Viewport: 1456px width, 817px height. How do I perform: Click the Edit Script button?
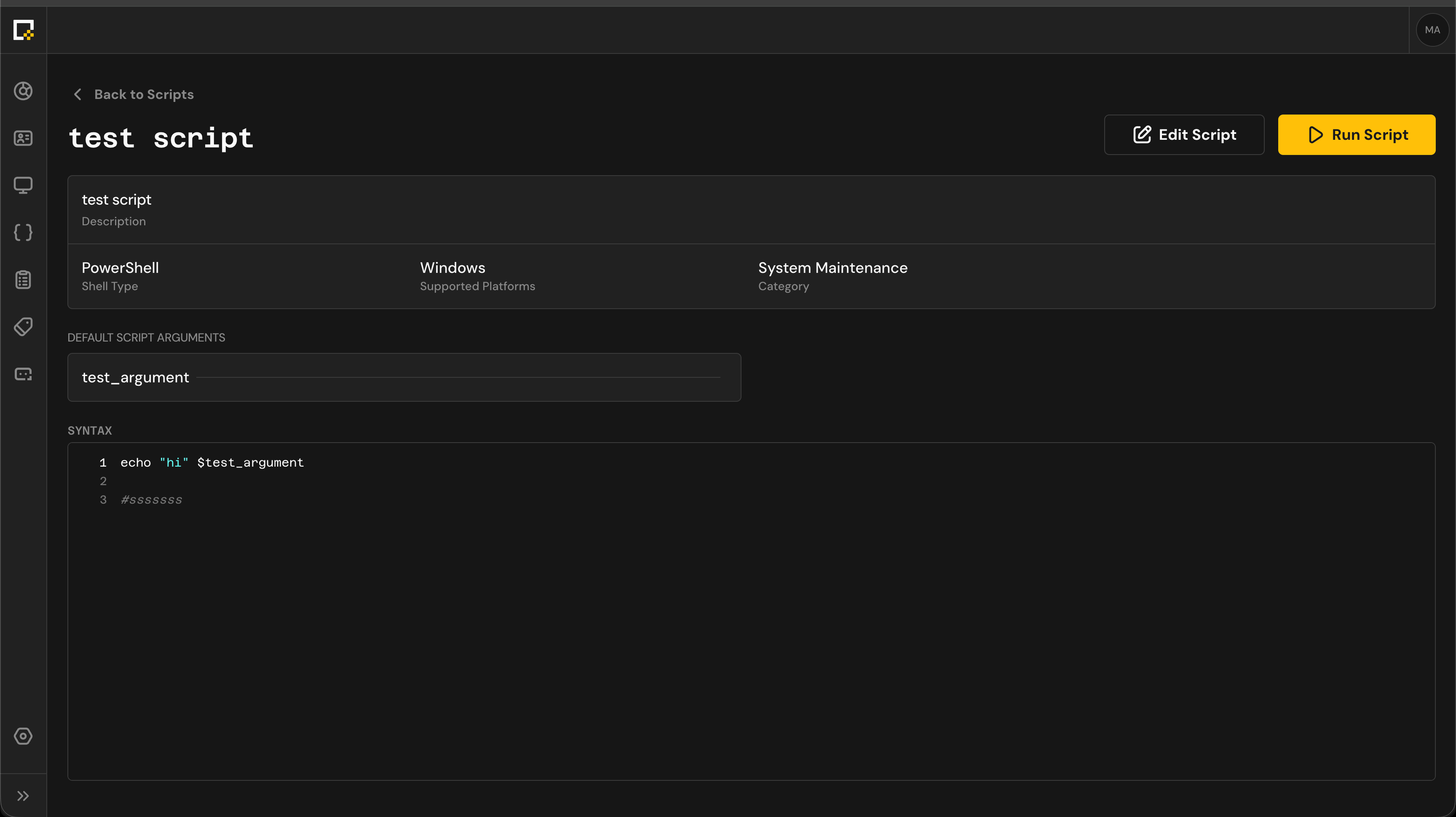(1184, 134)
